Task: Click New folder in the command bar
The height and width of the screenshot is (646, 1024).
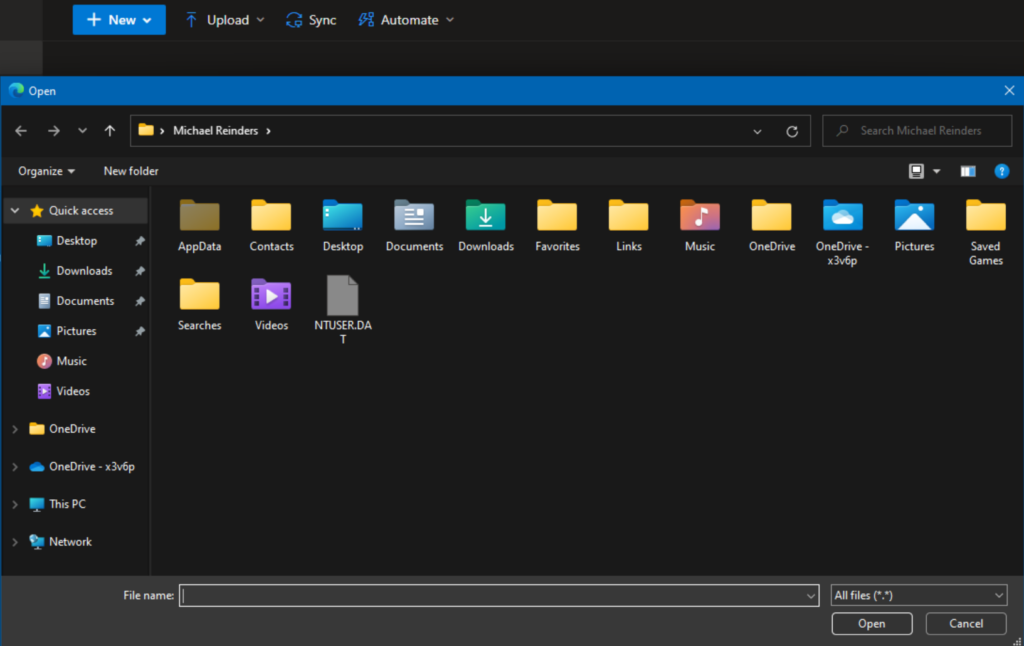Action: click(130, 171)
